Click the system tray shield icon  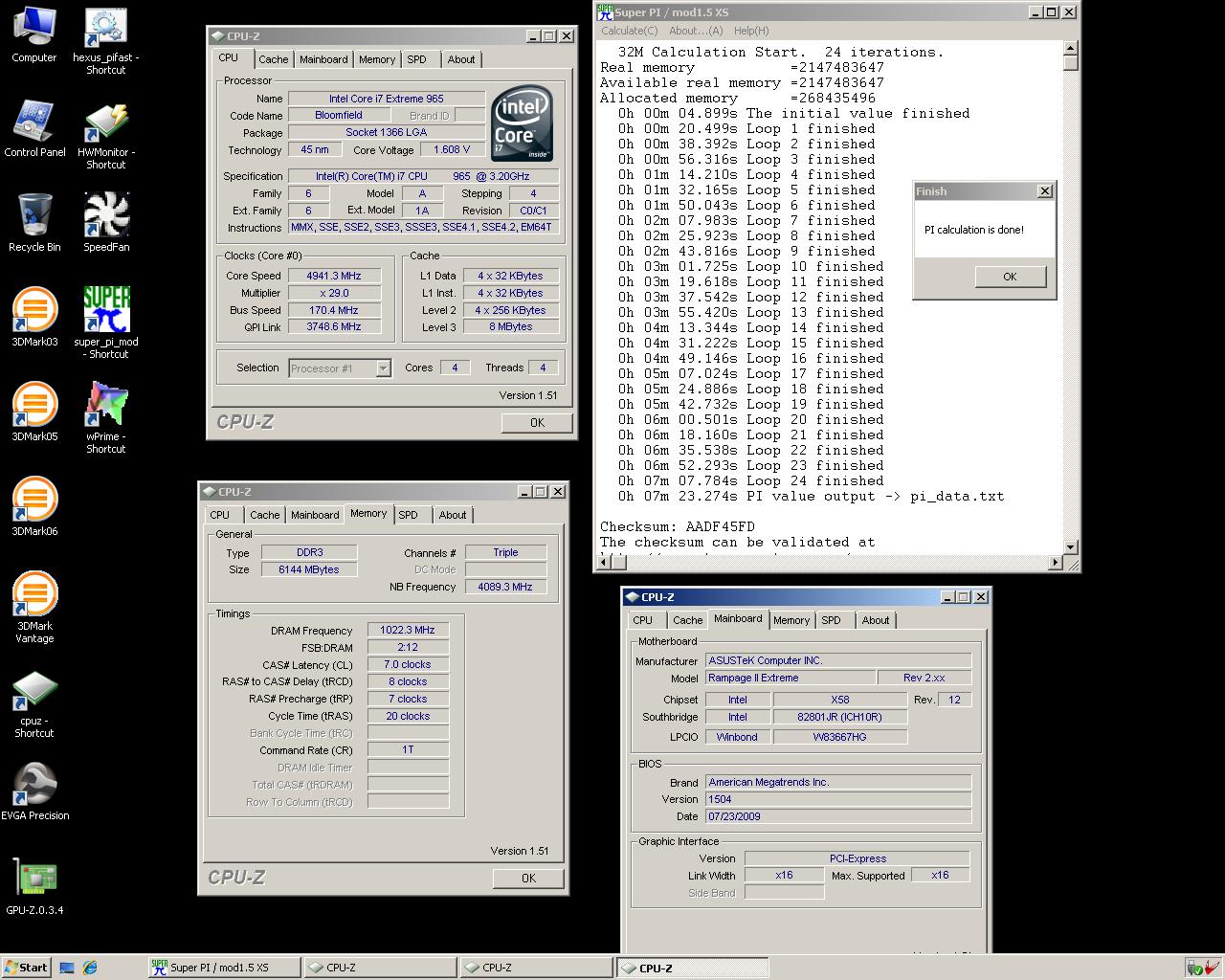point(1194,968)
